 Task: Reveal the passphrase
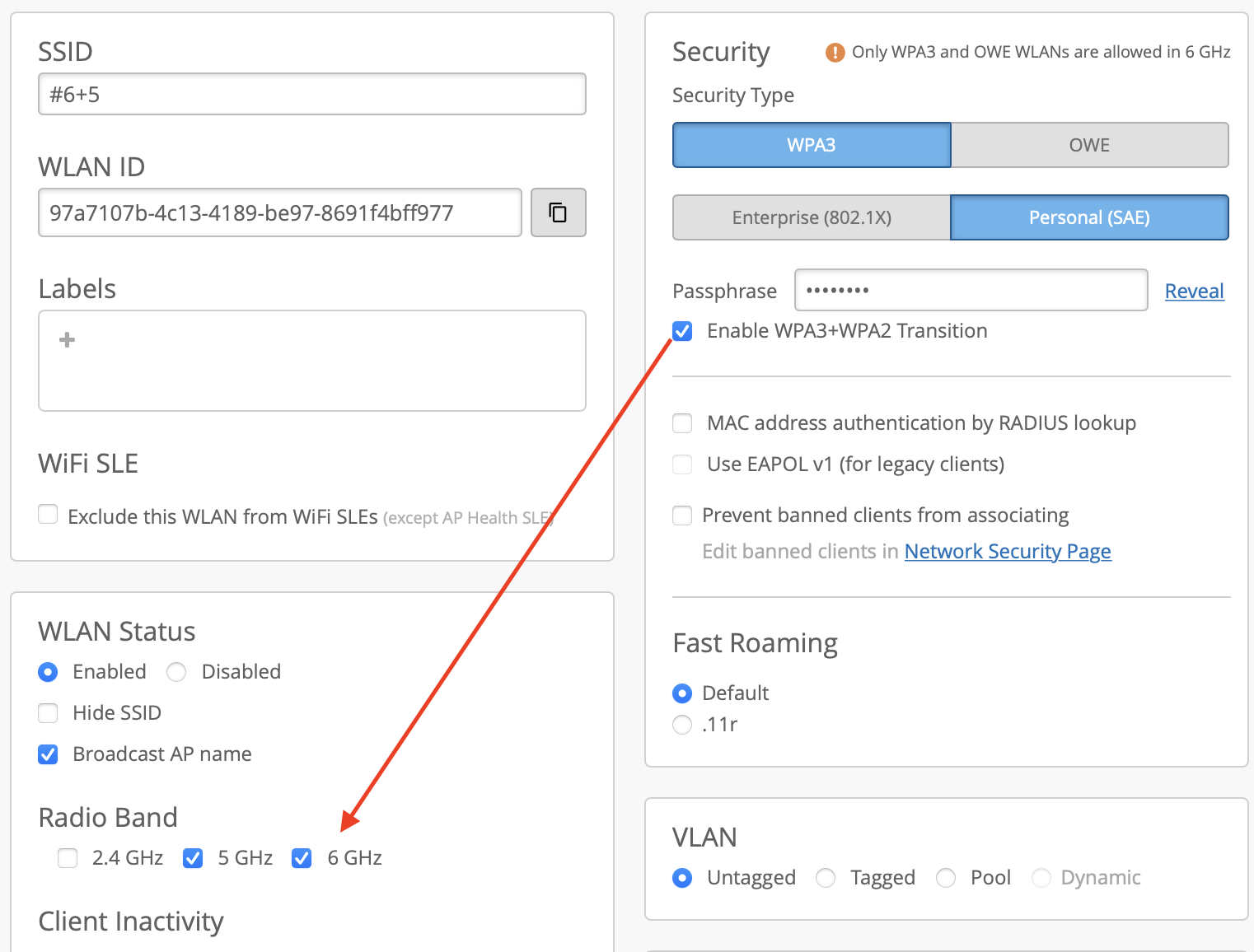click(1194, 291)
